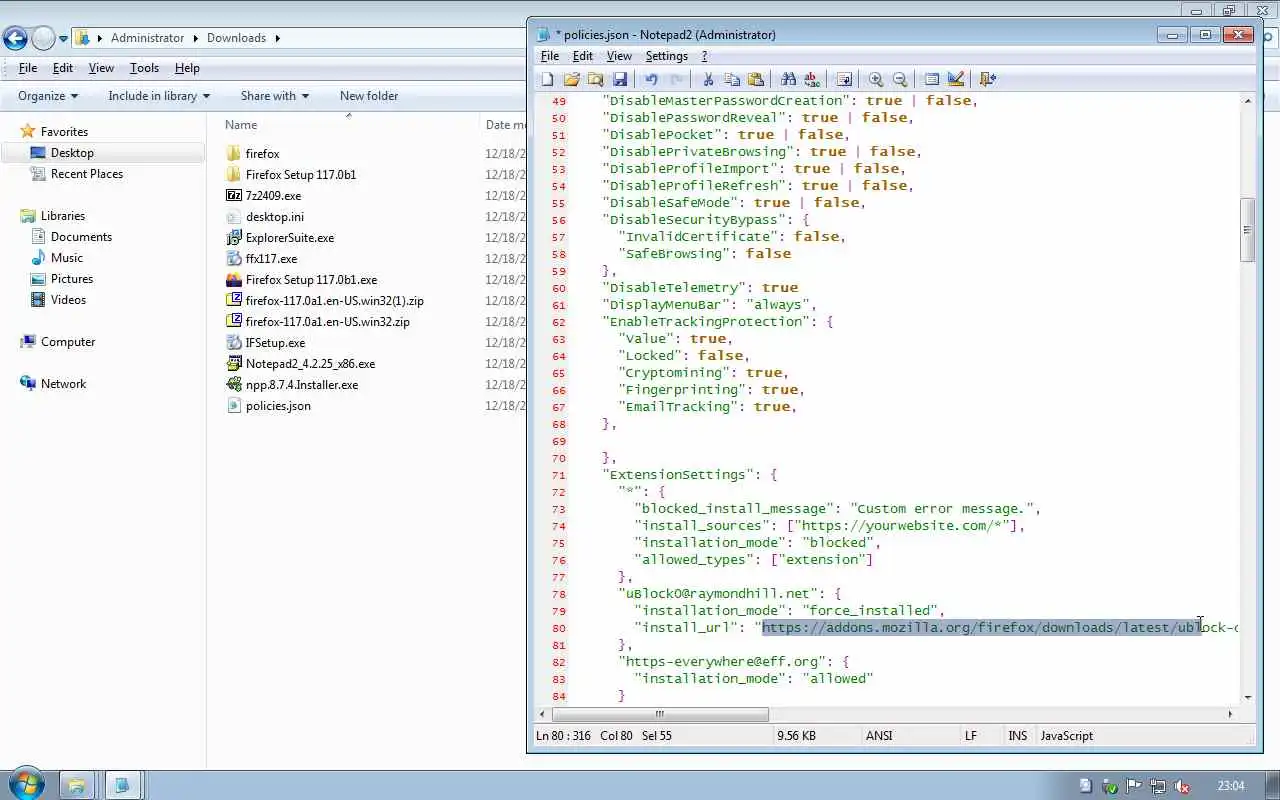
Task: Paste with the clipboard toolbar icon
Action: tap(756, 79)
